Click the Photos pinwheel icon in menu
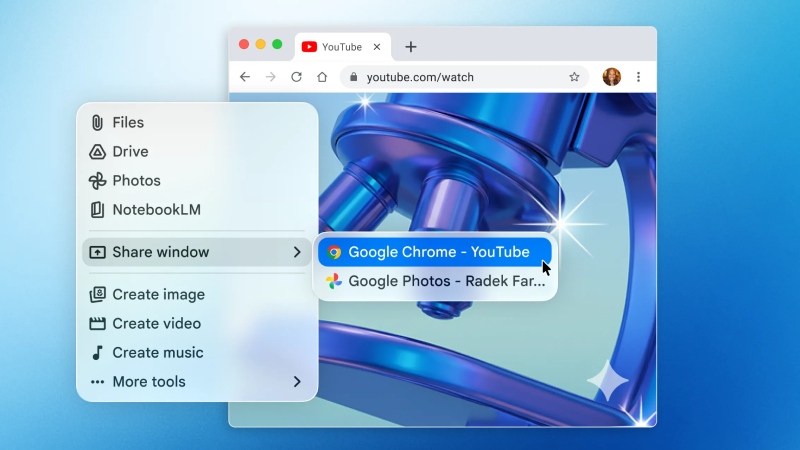 point(97,181)
